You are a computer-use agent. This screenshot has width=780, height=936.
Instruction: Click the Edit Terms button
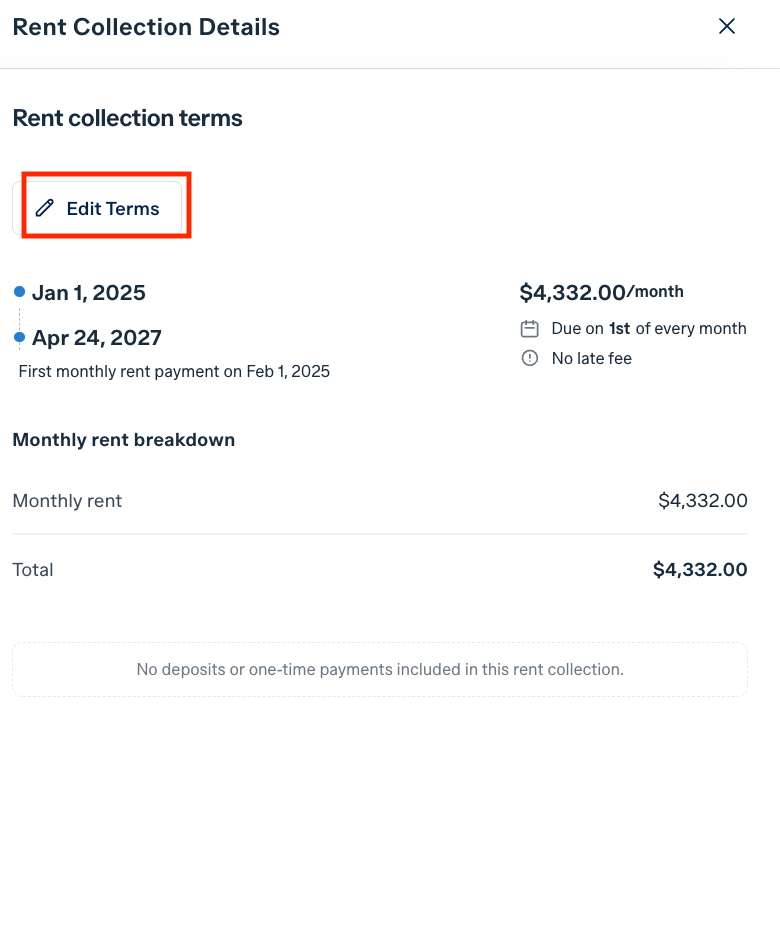pyautogui.click(x=97, y=208)
